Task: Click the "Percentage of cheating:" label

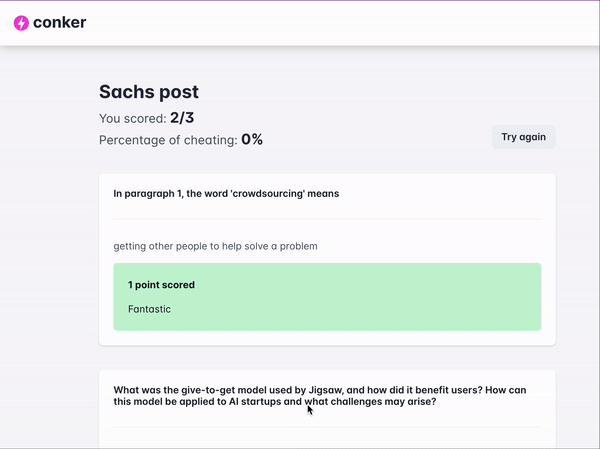Action: click(x=167, y=140)
